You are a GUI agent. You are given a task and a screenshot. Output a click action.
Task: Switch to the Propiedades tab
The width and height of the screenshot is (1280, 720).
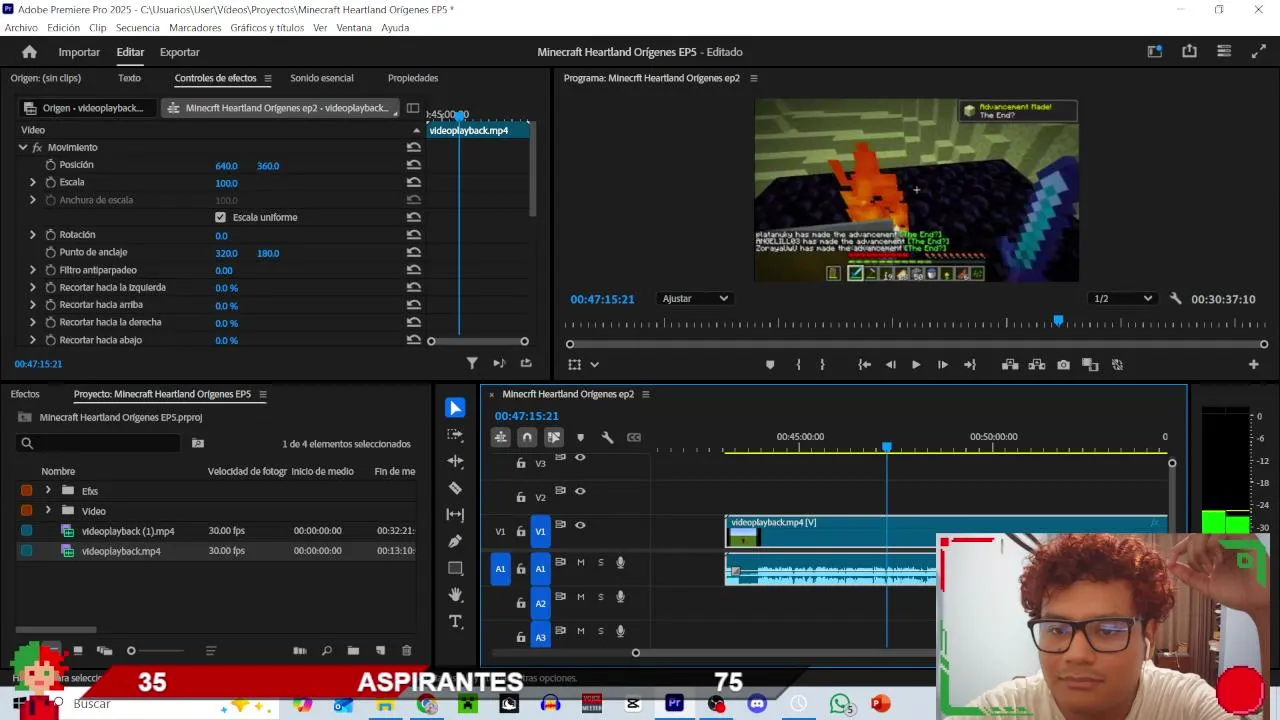click(x=413, y=78)
